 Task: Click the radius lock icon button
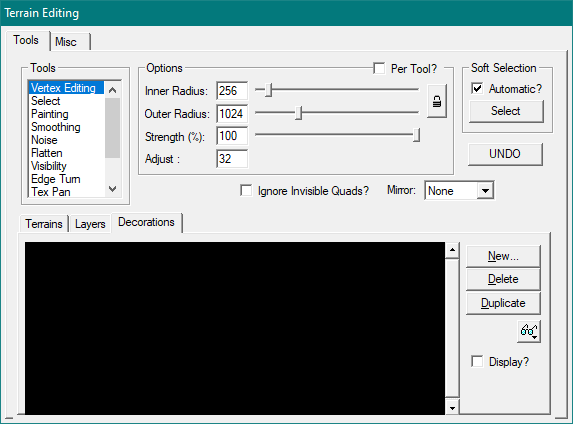point(437,101)
